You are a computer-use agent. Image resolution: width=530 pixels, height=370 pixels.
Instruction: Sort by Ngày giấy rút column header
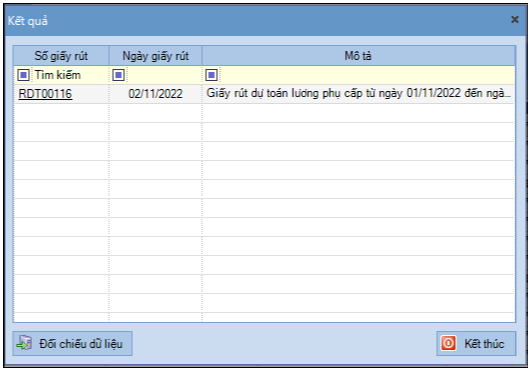(155, 56)
